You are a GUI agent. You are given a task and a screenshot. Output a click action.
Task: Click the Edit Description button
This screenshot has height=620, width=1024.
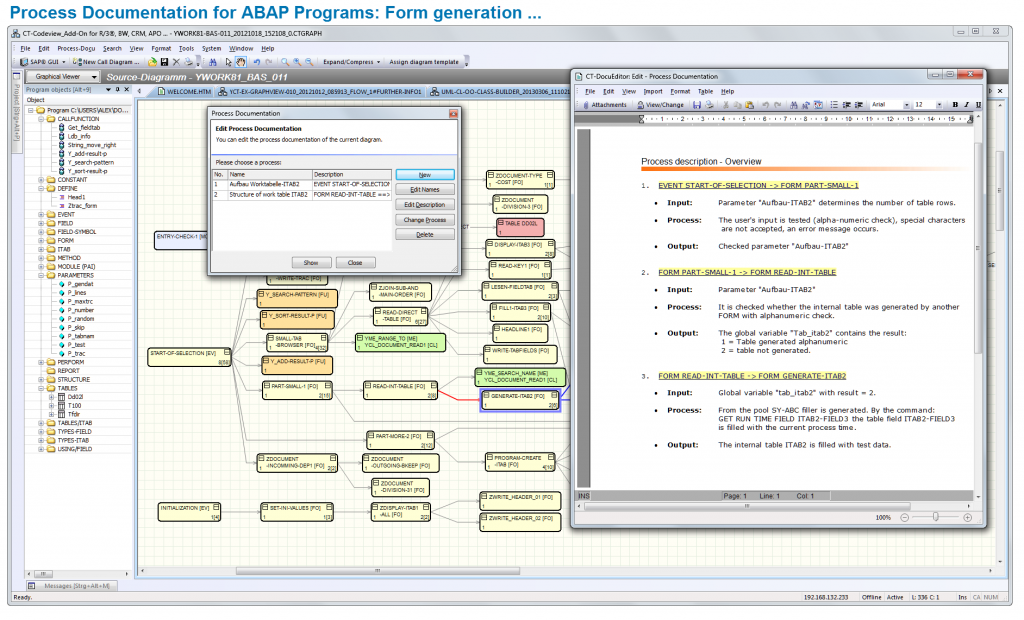(424, 205)
